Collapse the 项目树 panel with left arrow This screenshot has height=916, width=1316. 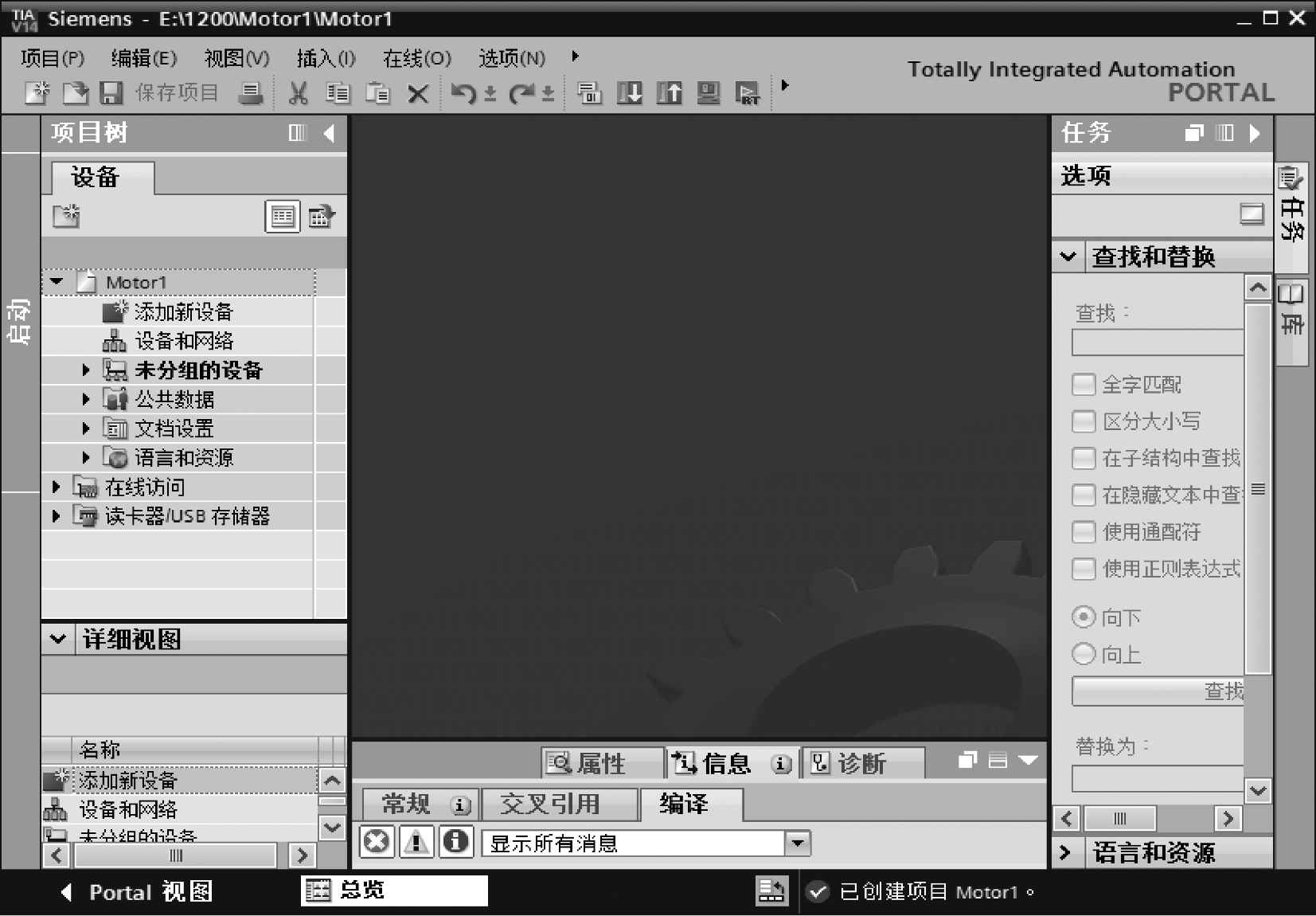click(330, 133)
